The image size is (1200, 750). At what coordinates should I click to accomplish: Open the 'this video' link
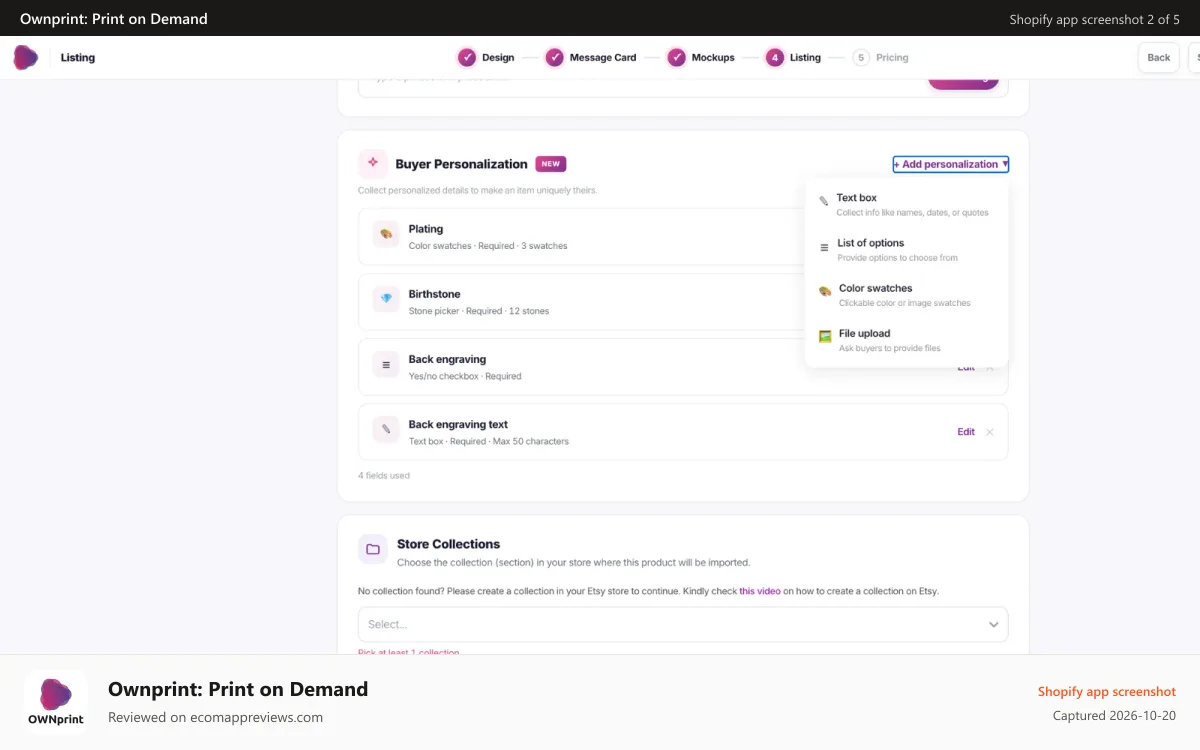coord(760,591)
